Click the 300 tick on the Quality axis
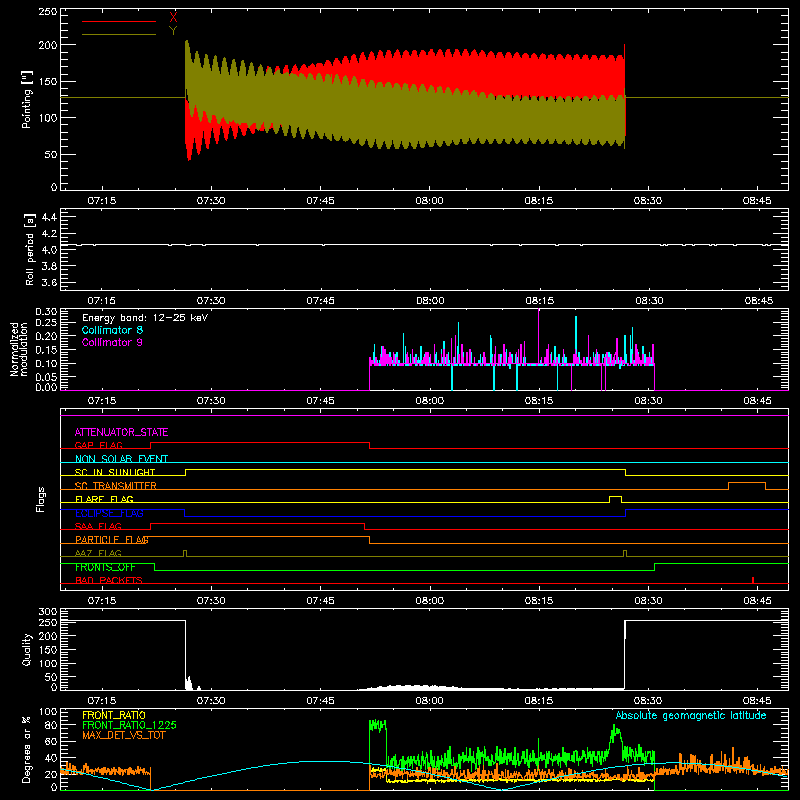 coord(48,612)
